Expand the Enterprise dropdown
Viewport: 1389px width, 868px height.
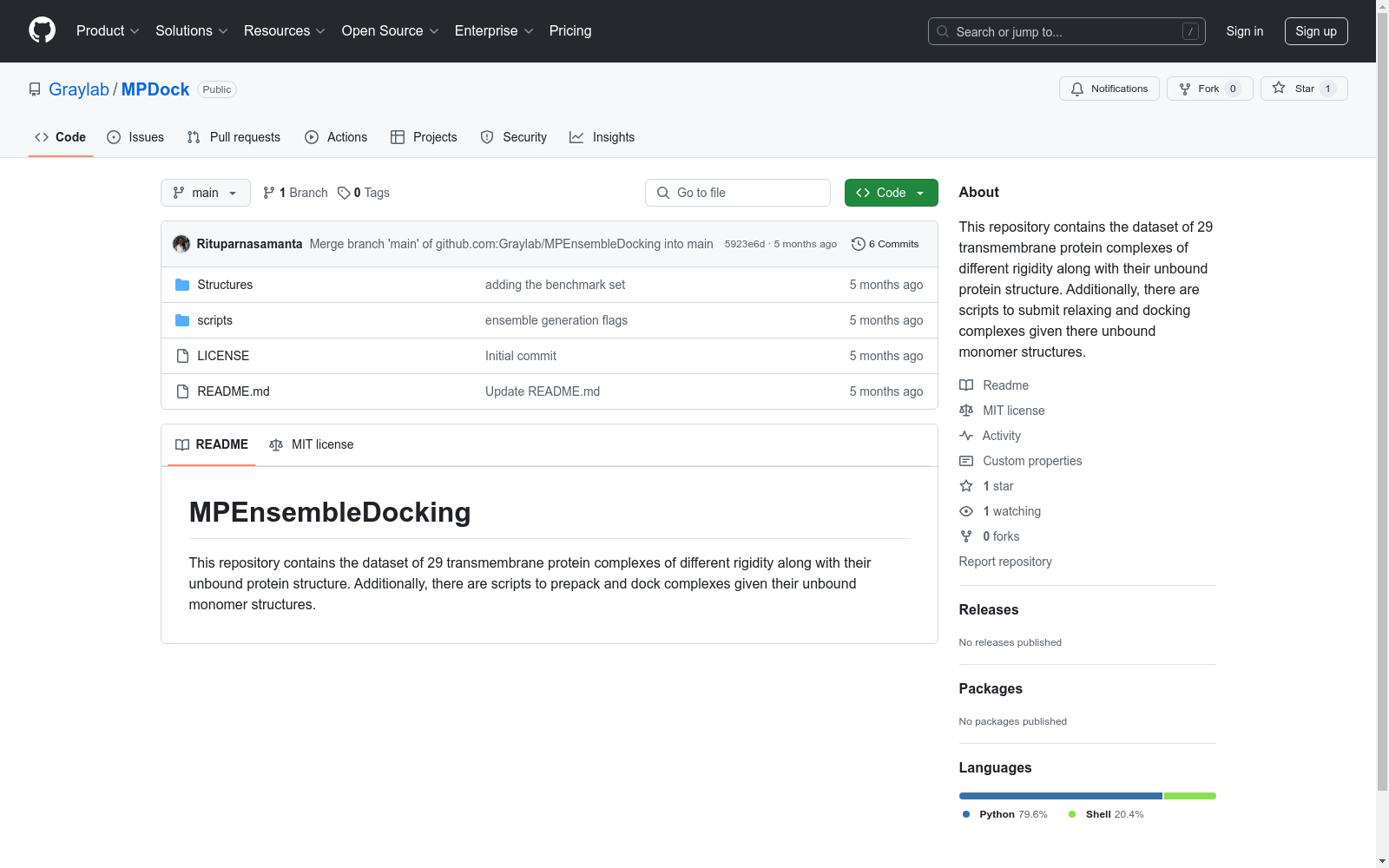pyautogui.click(x=494, y=30)
